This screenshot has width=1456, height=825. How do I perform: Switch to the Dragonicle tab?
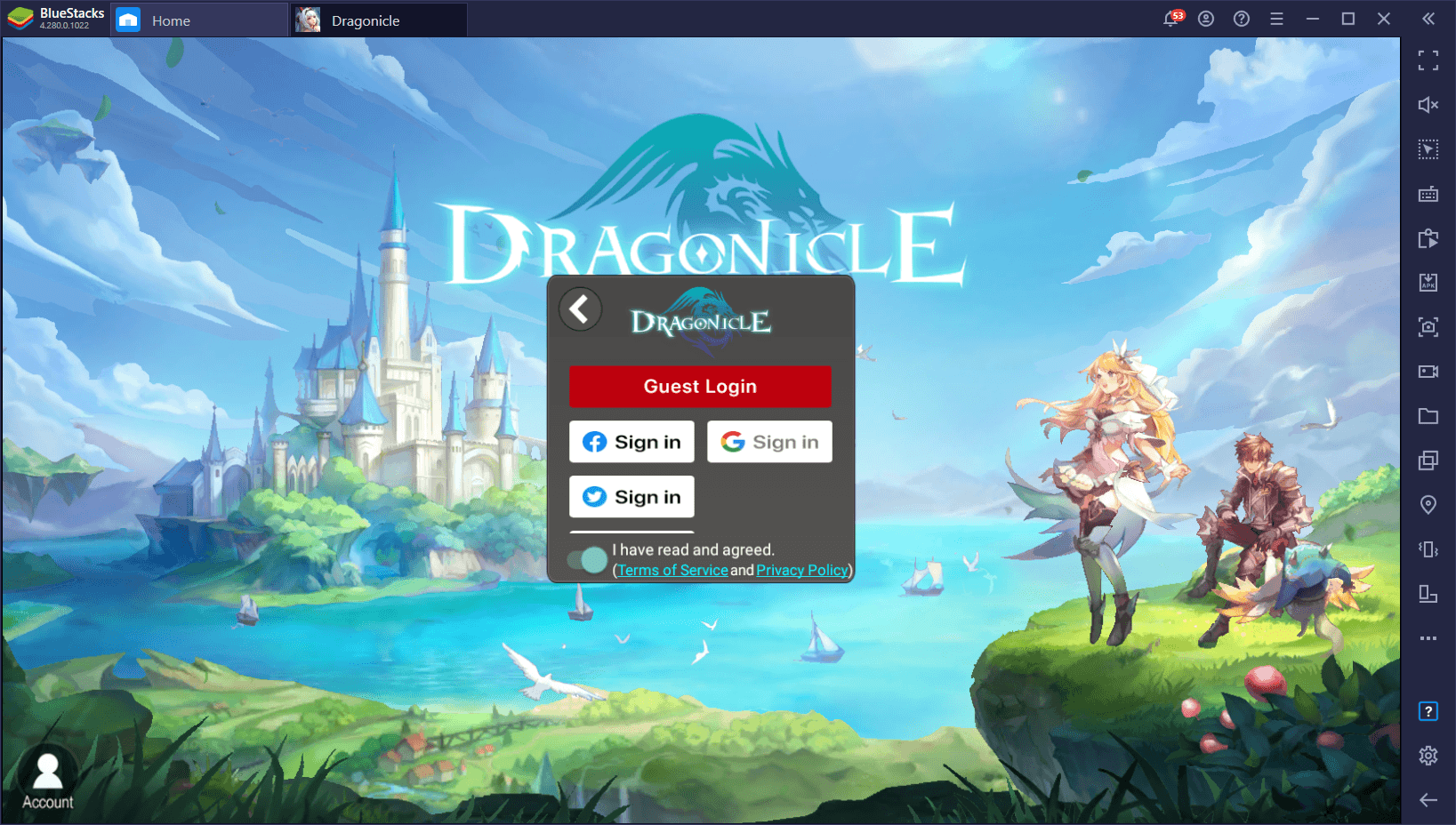tap(379, 20)
